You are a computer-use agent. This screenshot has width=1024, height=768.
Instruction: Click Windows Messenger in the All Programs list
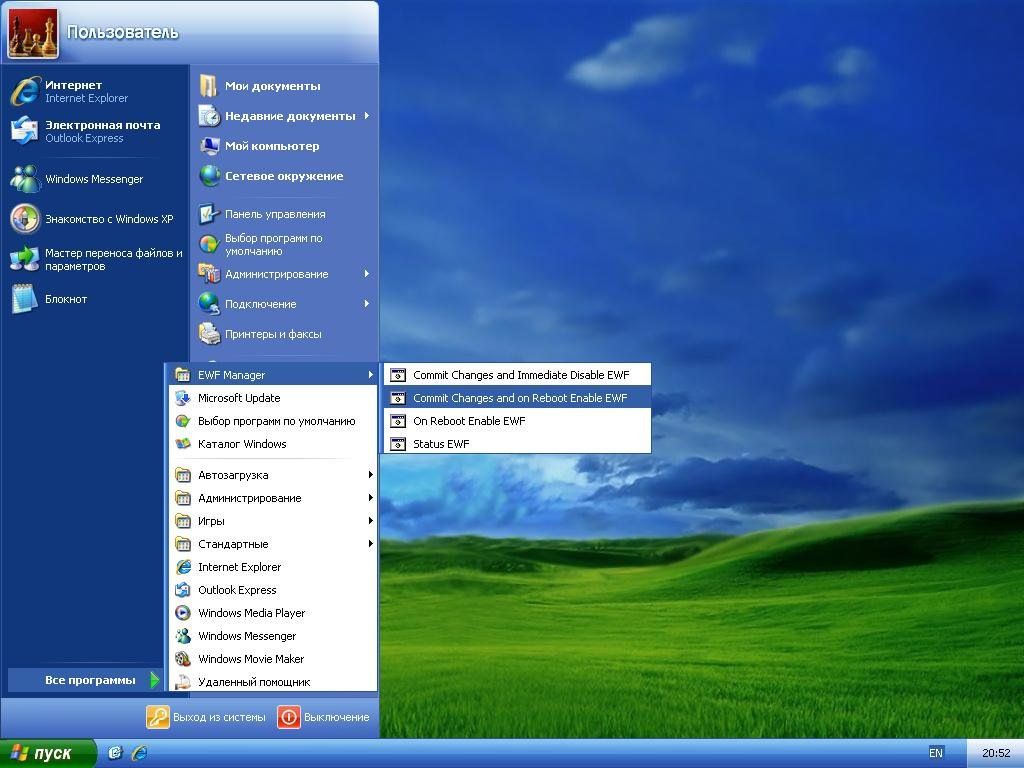point(273,636)
